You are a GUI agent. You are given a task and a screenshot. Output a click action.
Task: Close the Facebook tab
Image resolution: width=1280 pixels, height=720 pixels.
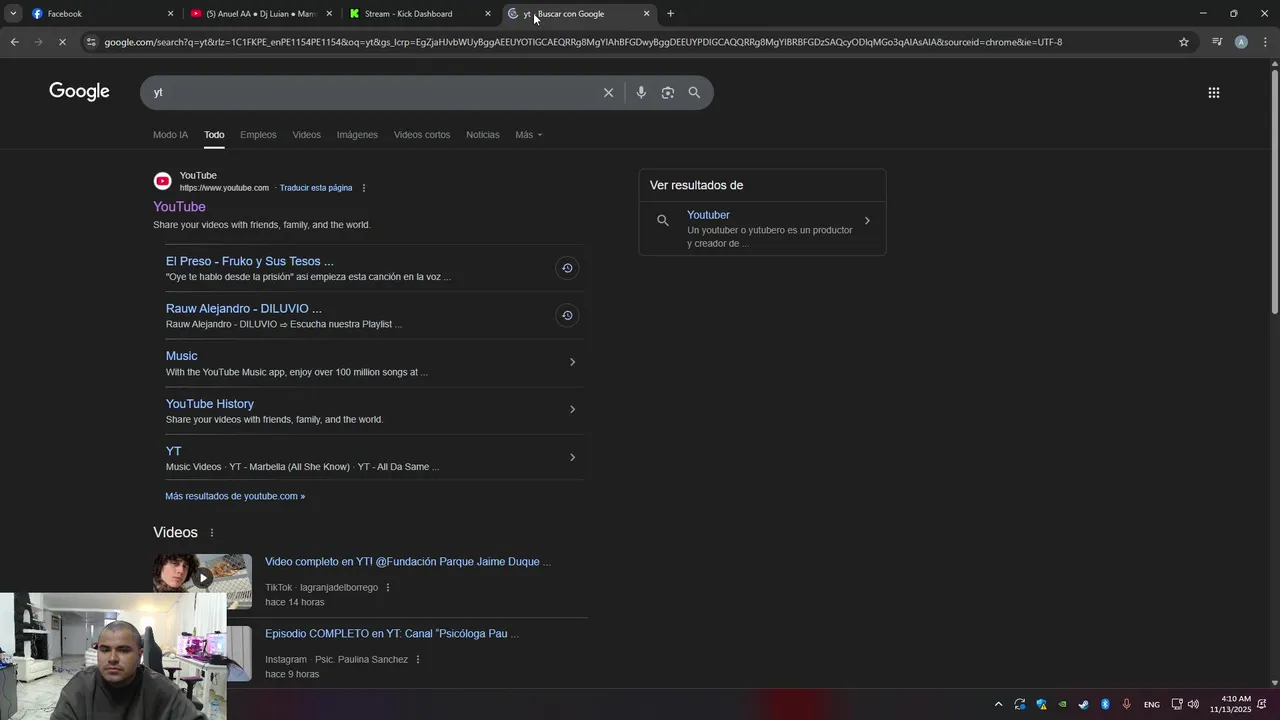170,14
